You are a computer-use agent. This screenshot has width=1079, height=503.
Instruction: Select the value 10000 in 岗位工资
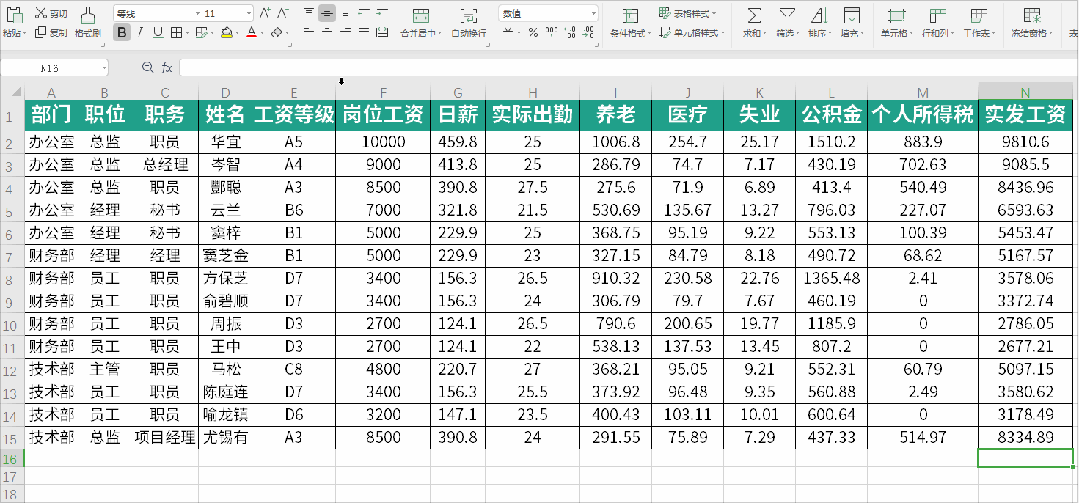click(x=383, y=142)
